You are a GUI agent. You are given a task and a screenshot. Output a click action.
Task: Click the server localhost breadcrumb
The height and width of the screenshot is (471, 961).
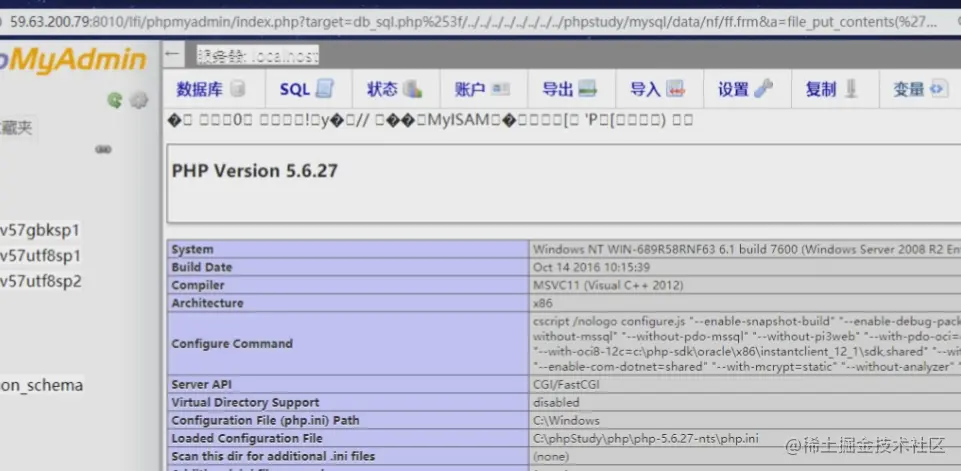pos(257,56)
